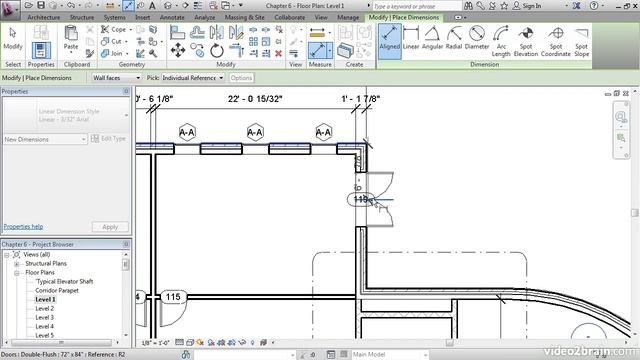Place a Spot Elevation
Screen dimensions: 640x360
(526, 41)
